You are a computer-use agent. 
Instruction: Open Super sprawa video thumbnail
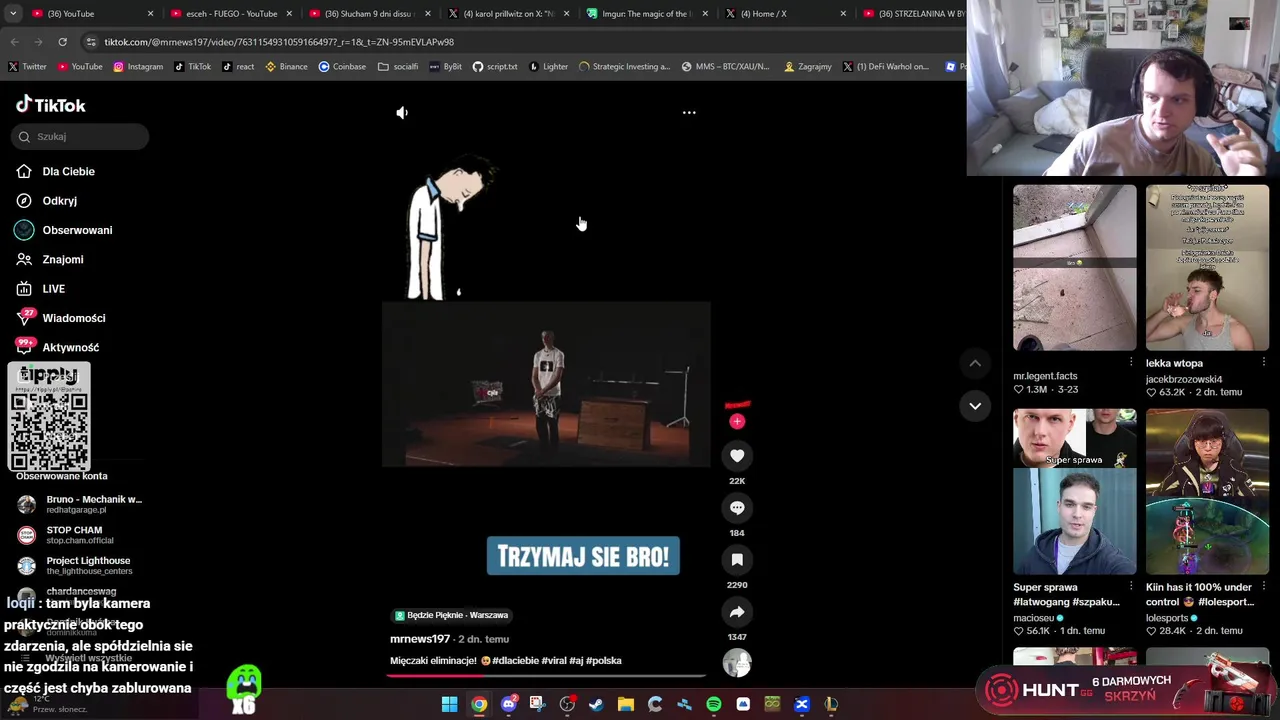click(x=1074, y=492)
